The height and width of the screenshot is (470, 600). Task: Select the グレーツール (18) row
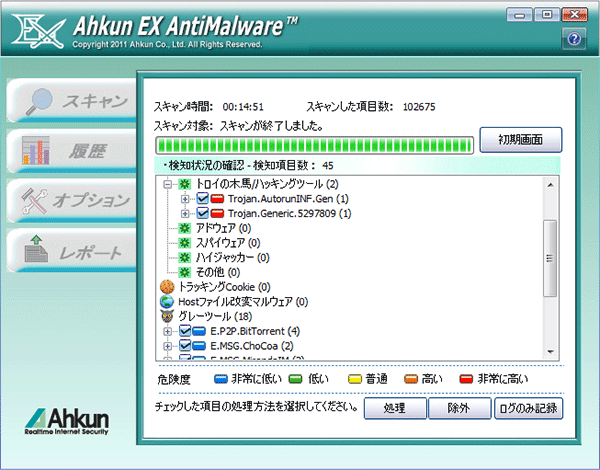pyautogui.click(x=215, y=317)
